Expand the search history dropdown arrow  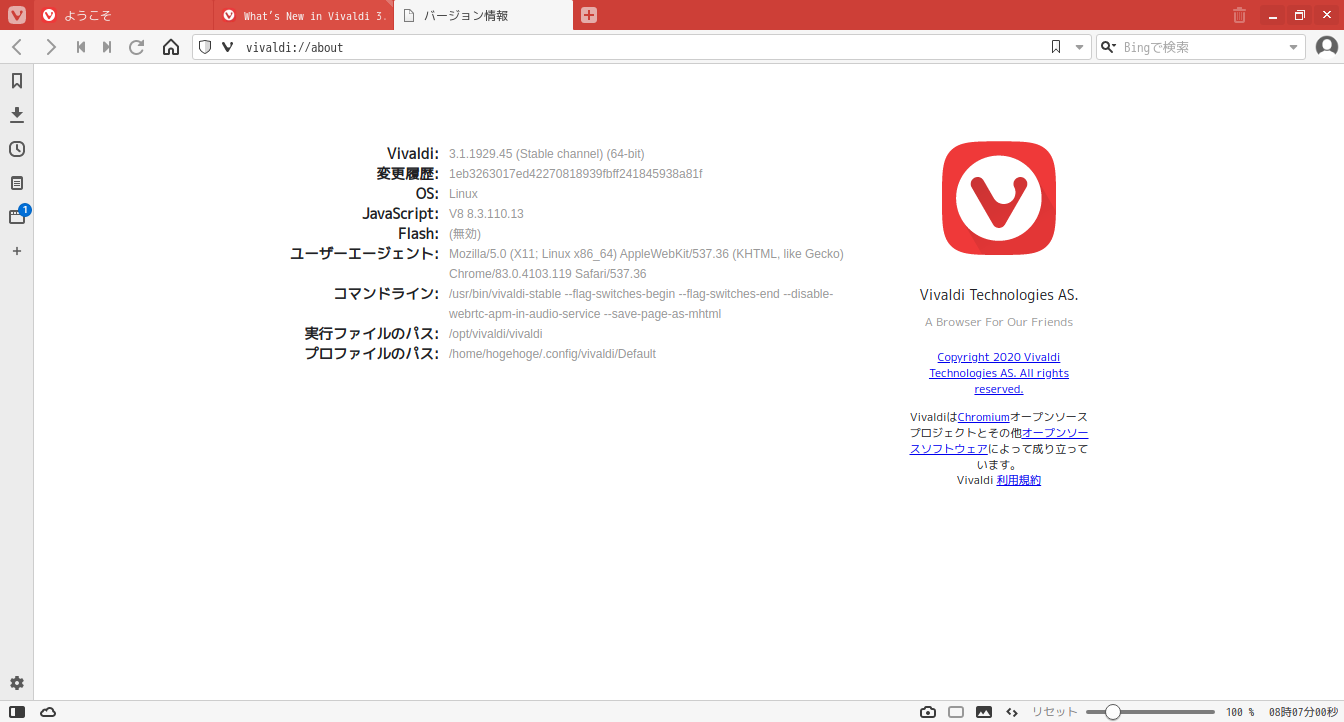[1293, 47]
